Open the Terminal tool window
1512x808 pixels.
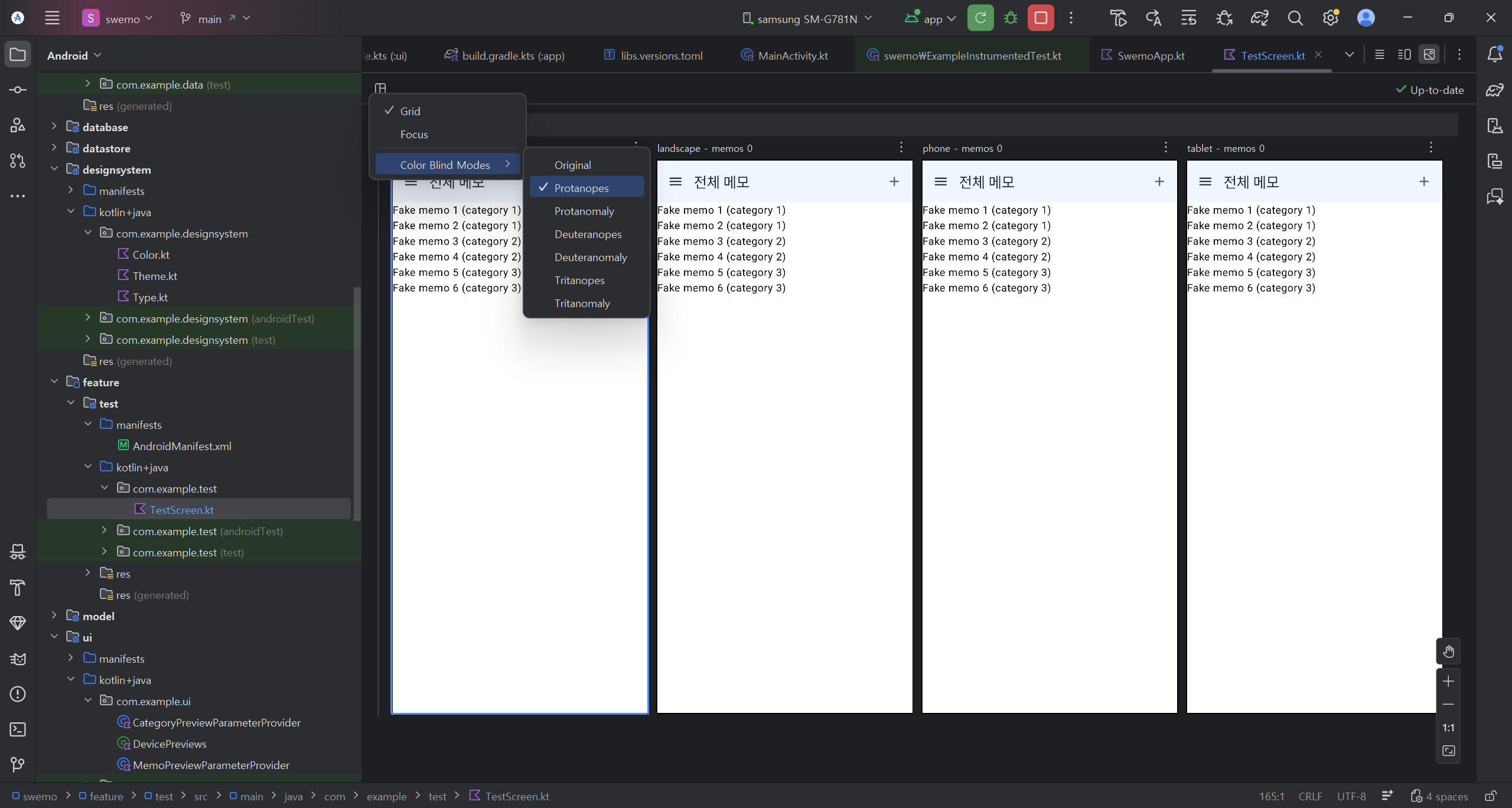click(x=18, y=729)
